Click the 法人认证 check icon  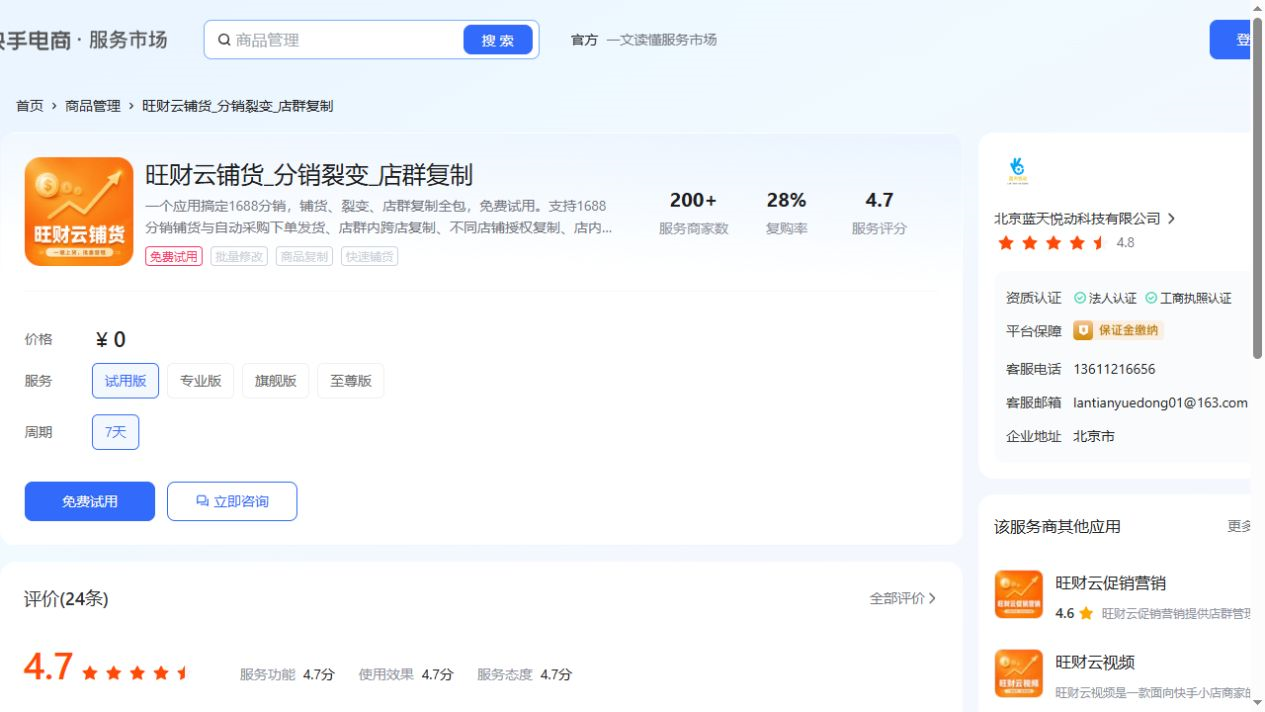click(x=1080, y=298)
